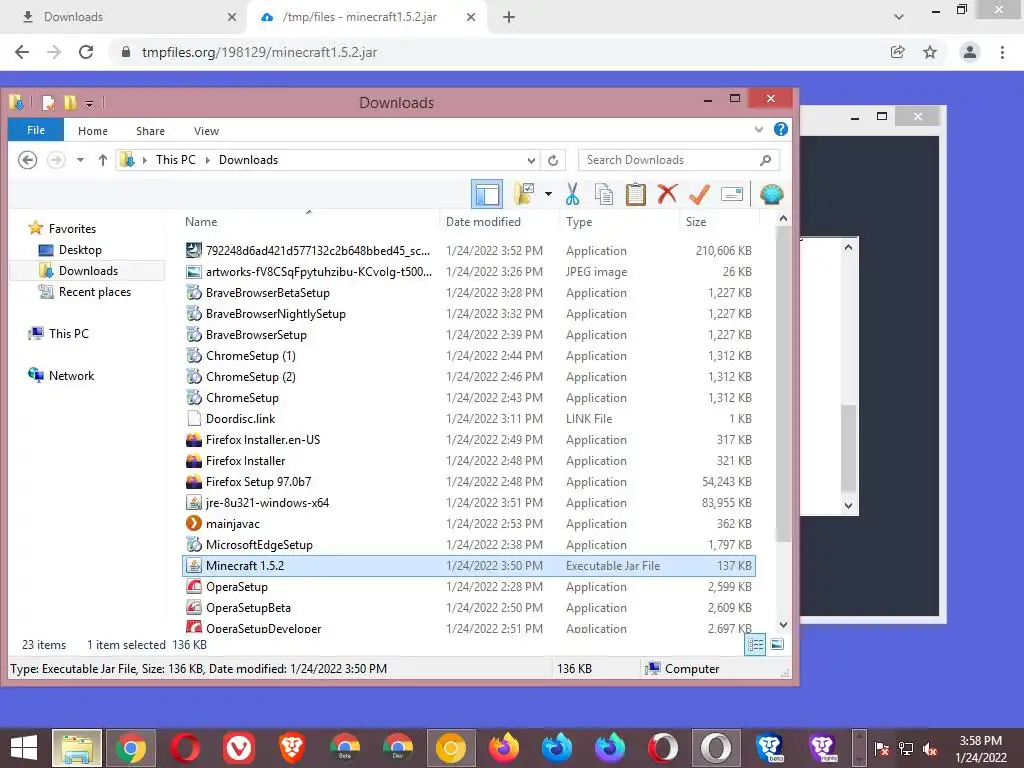The image size is (1024, 768).
Task: Reload the tmpfiles.org page
Action: tap(86, 52)
